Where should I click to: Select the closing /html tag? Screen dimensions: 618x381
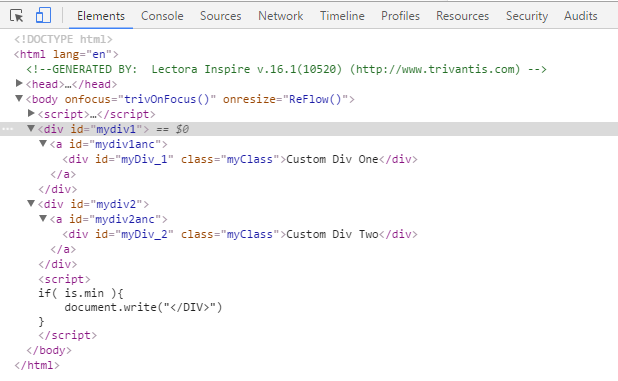[x=37, y=365]
